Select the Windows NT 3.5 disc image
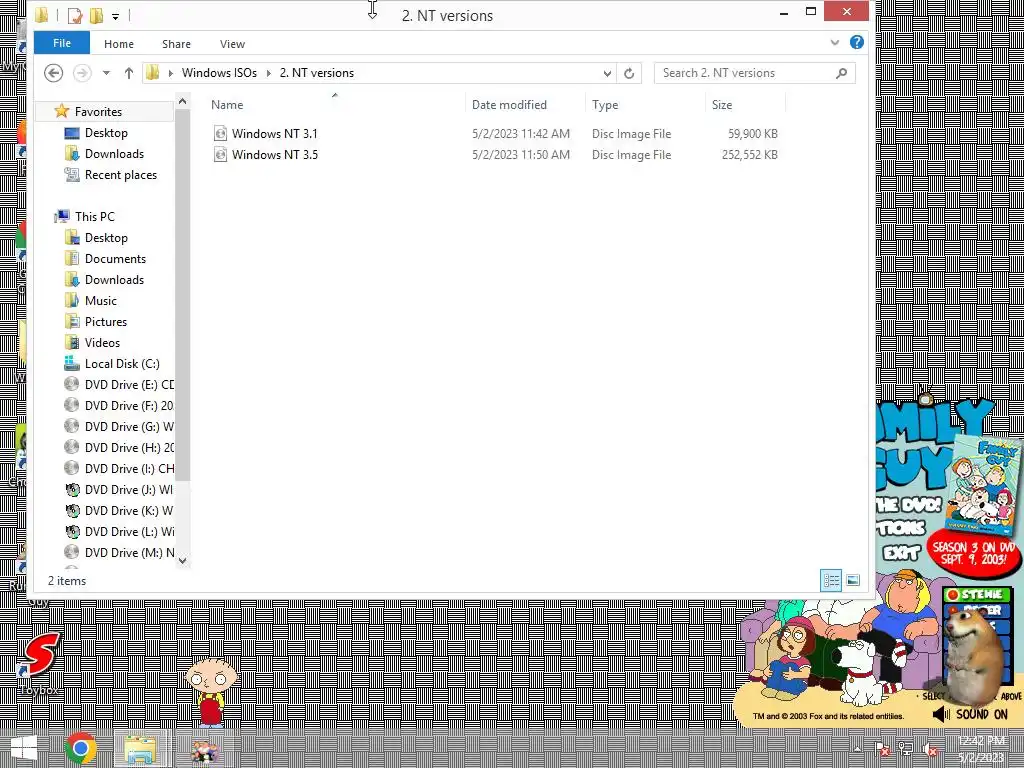The image size is (1024, 768). [274, 154]
